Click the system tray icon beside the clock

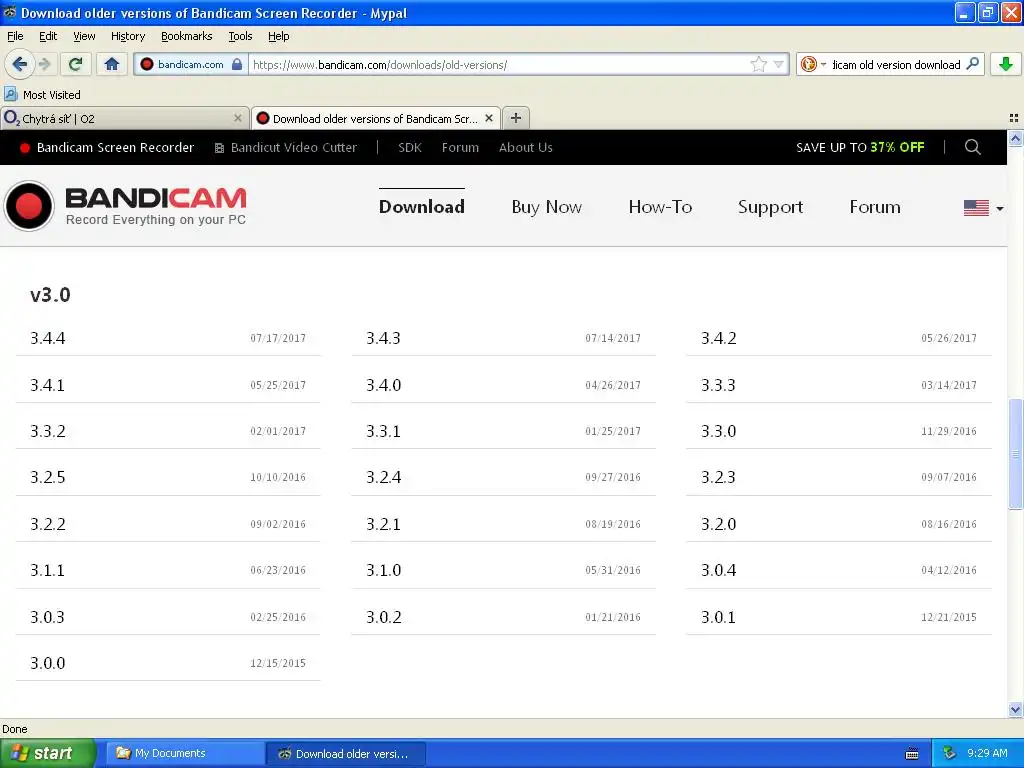point(949,753)
